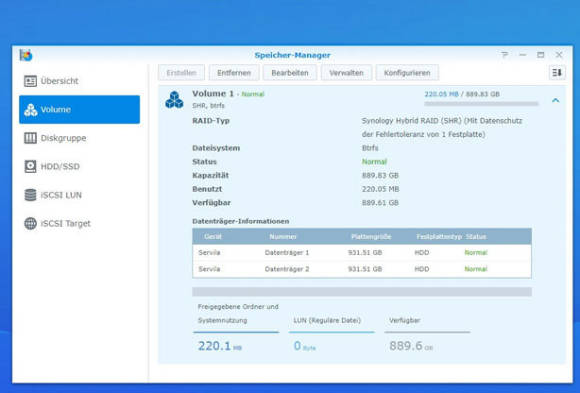Open the sort order toolbar icon
The height and width of the screenshot is (393, 580).
click(x=557, y=73)
